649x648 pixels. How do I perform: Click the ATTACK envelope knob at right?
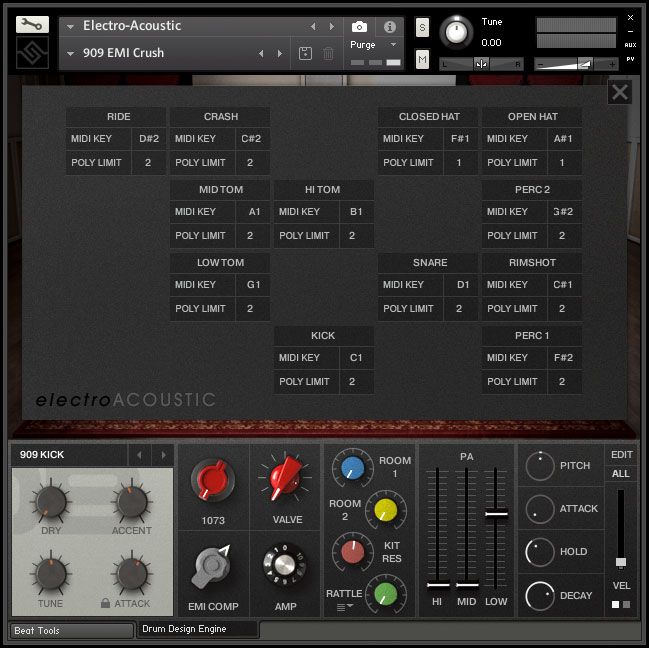pyautogui.click(x=540, y=509)
